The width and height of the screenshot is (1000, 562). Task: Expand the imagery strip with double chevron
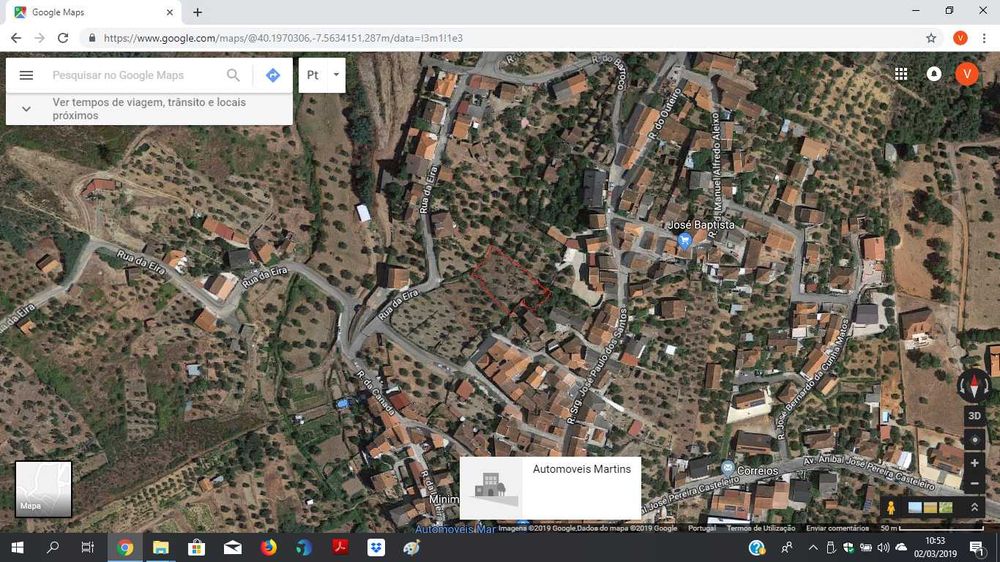click(x=974, y=508)
